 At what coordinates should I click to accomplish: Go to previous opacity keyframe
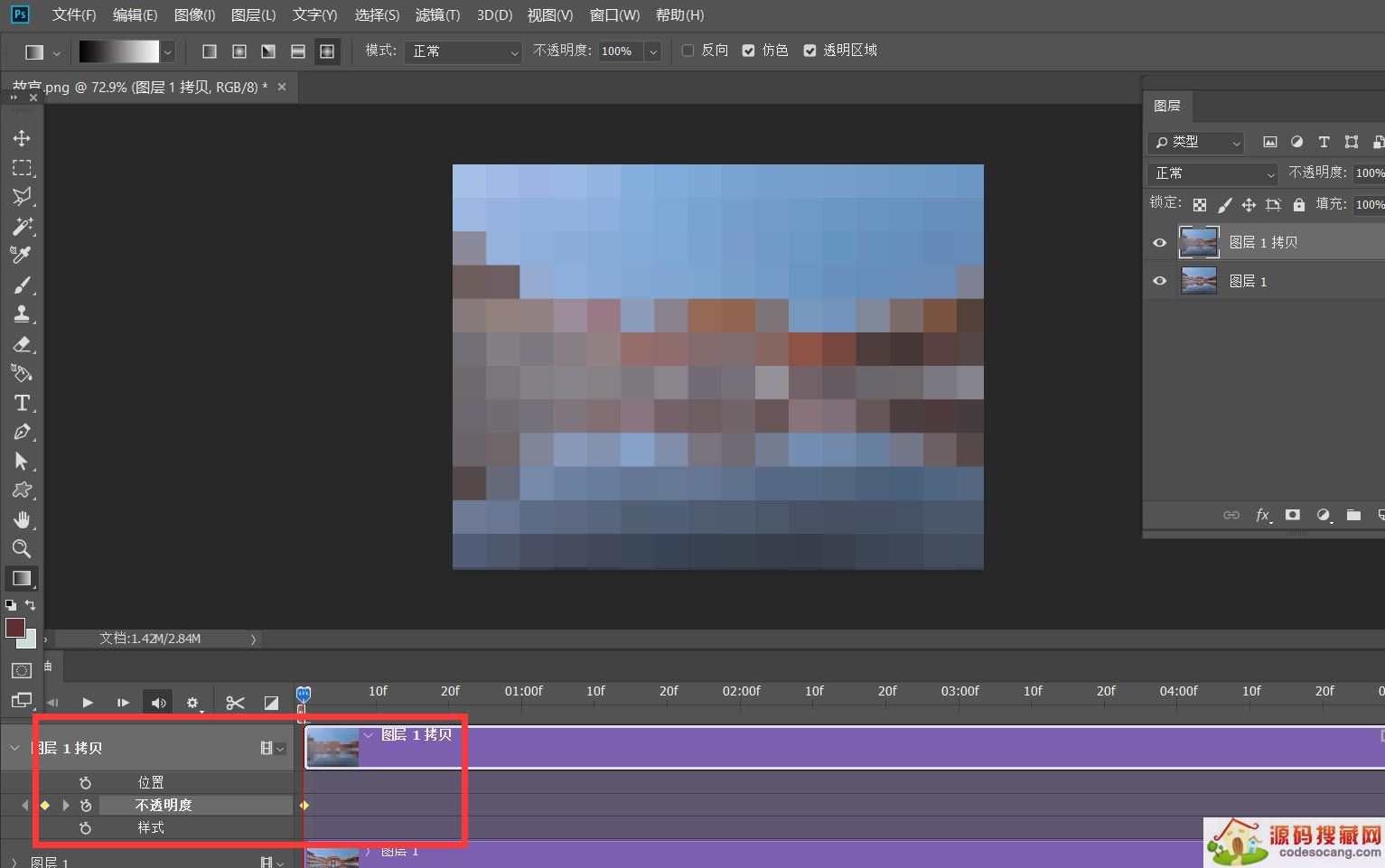(25, 805)
